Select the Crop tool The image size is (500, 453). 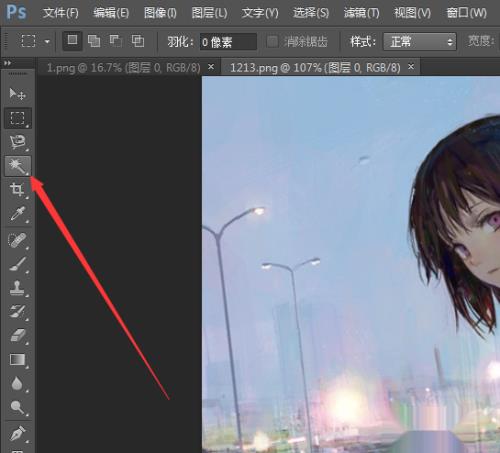[x=17, y=190]
